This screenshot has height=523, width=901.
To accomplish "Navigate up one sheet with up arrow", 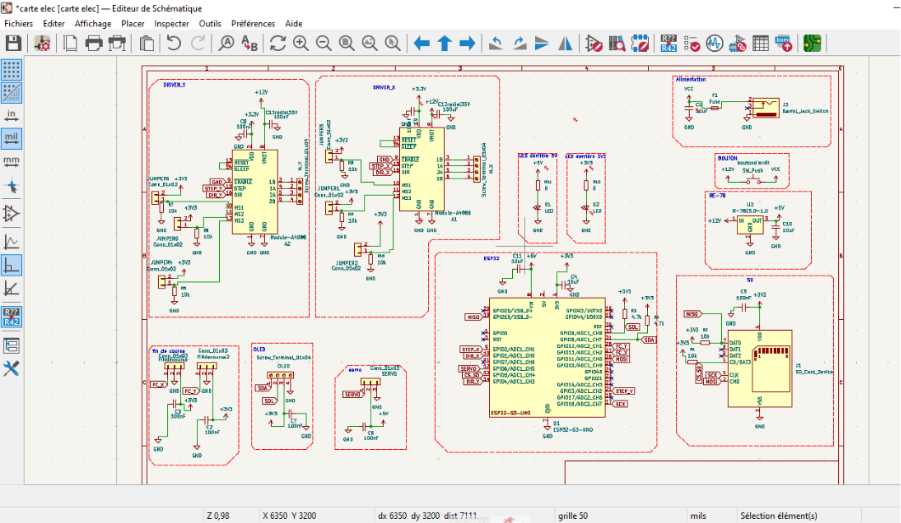I will tap(445, 43).
